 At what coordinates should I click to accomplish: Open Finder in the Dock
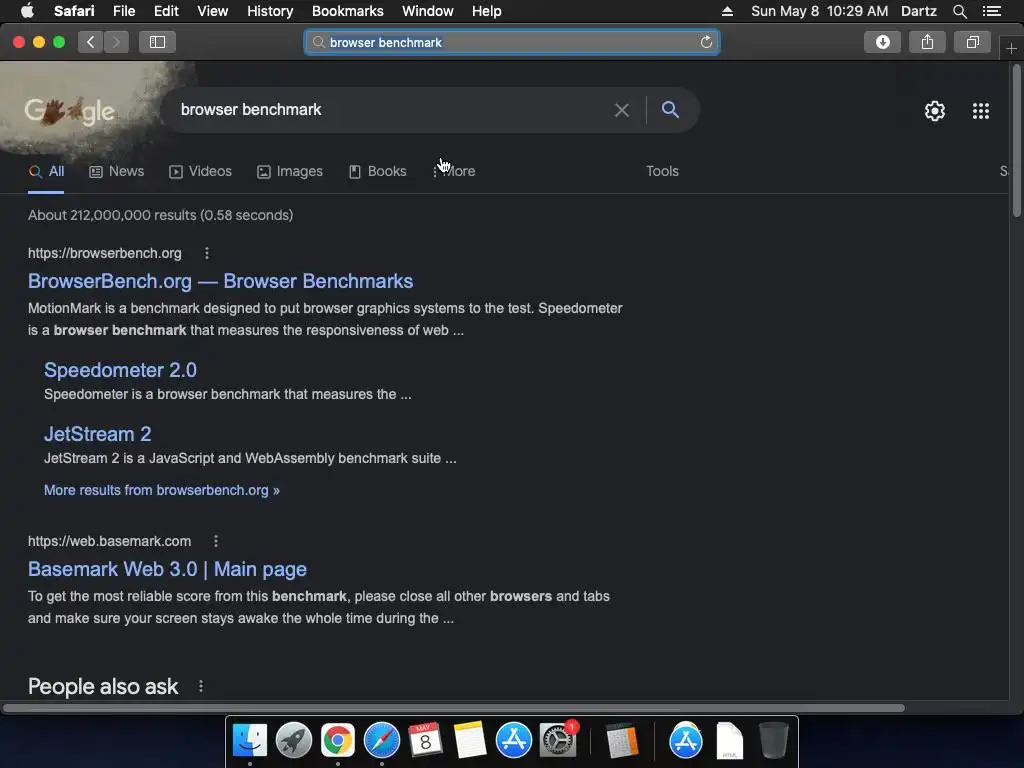(249, 741)
